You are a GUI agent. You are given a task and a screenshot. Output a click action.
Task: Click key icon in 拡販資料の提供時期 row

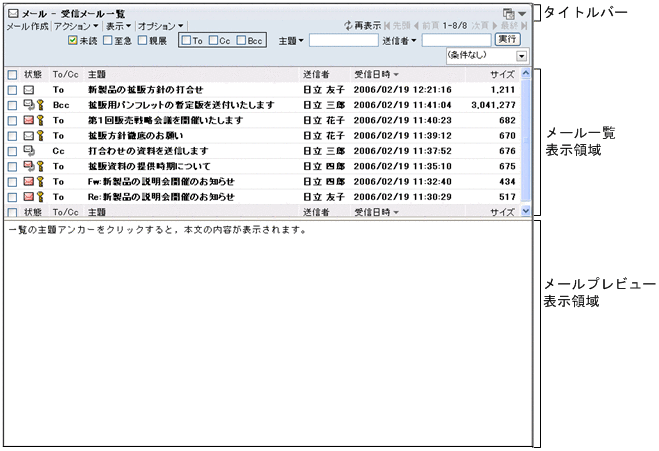pos(40,166)
